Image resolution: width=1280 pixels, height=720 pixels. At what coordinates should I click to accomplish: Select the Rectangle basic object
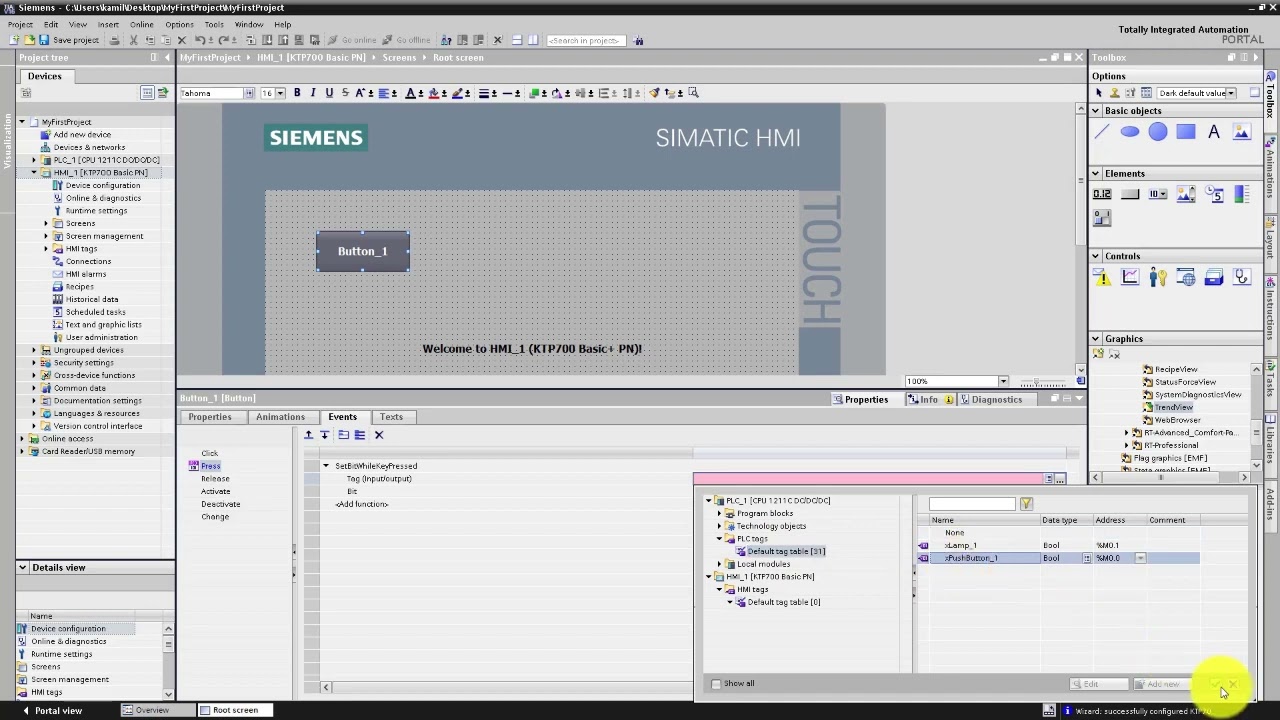coord(1186,132)
